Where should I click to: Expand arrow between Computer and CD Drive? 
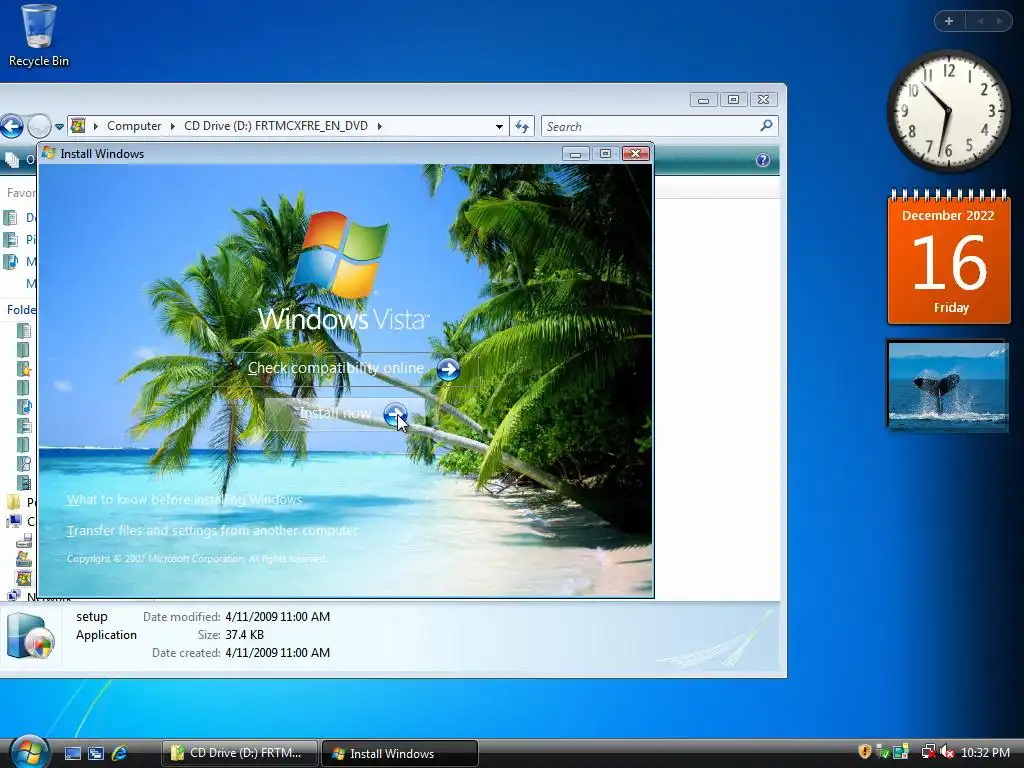click(x=172, y=126)
